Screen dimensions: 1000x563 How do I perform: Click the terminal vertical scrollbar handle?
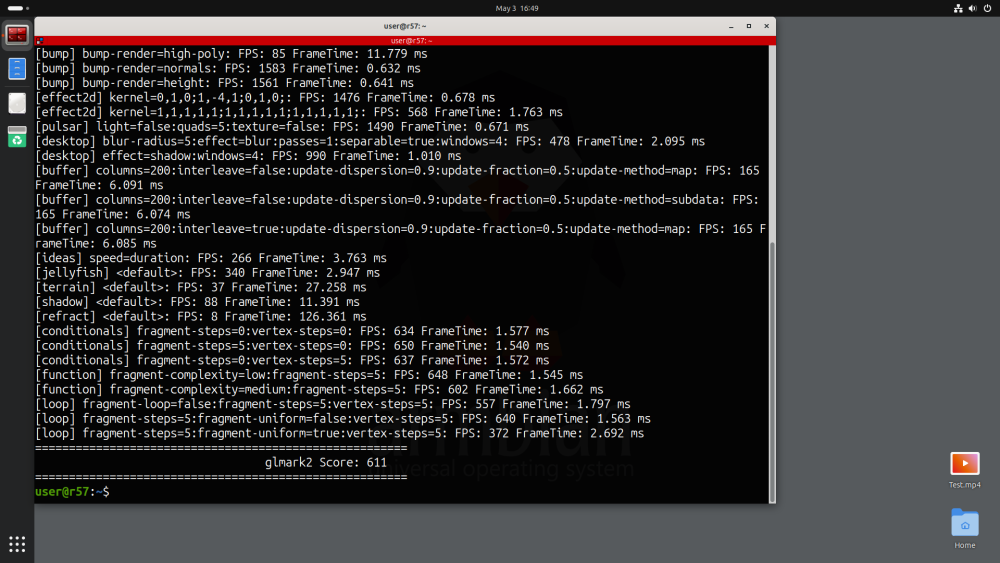pyautogui.click(x=772, y=372)
